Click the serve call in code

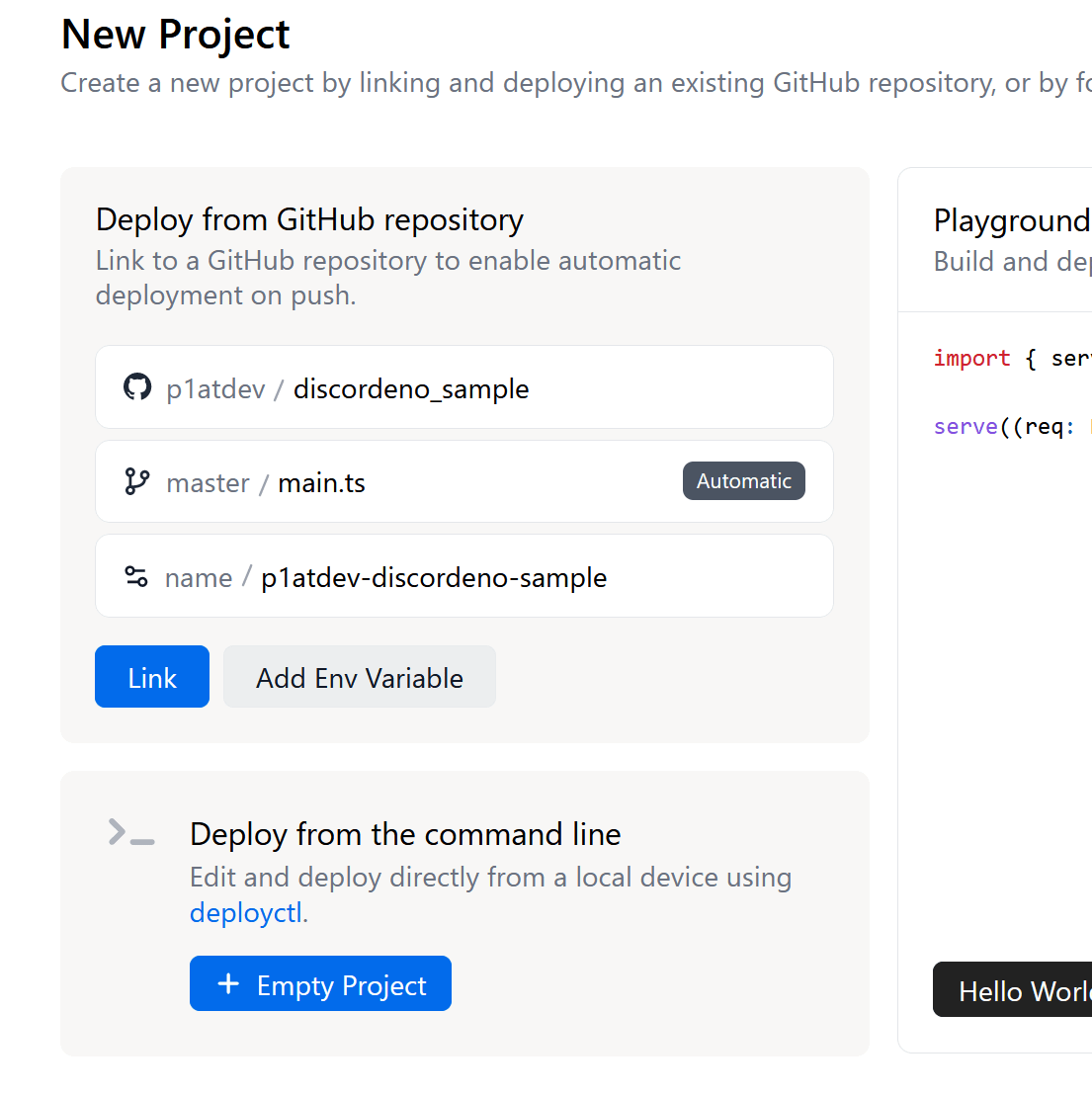point(966,426)
